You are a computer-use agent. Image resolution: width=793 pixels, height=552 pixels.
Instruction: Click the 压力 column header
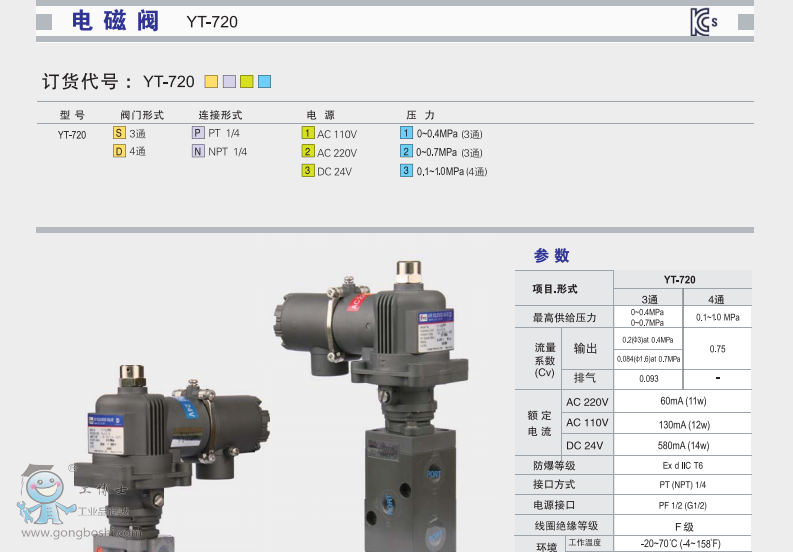pyautogui.click(x=420, y=115)
